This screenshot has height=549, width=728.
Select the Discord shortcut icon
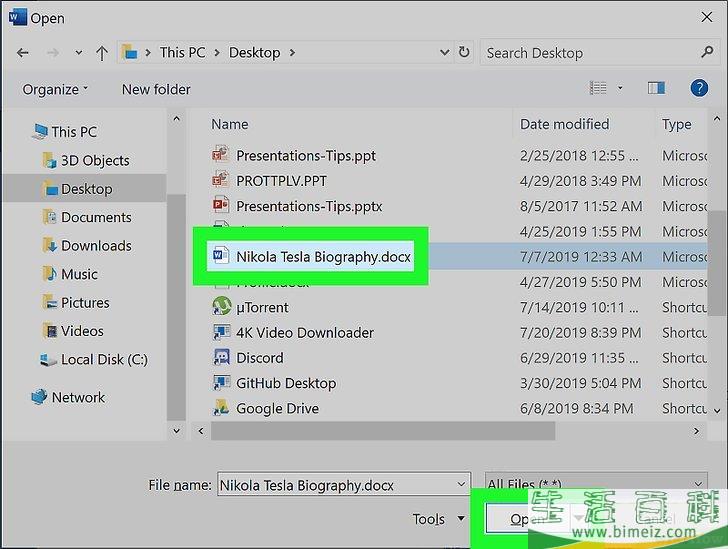221,358
